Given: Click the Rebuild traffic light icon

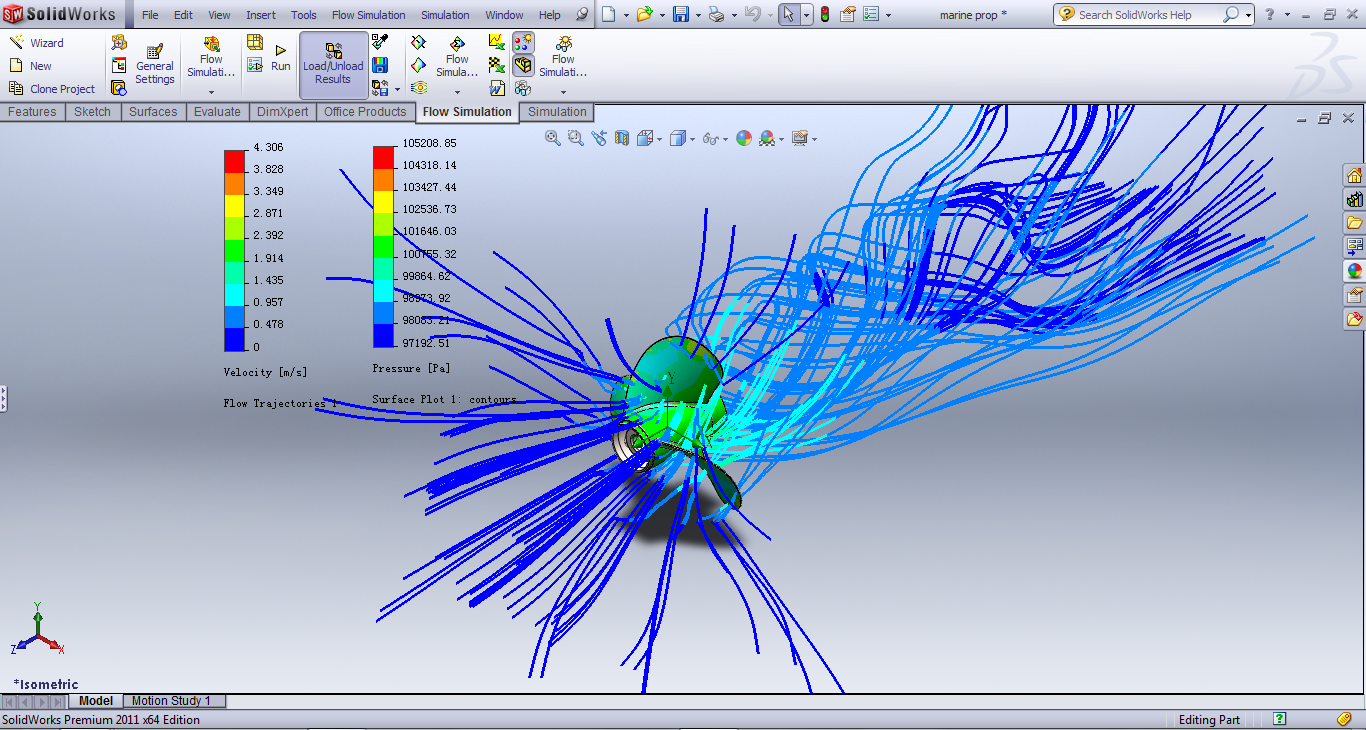Looking at the screenshot, I should (825, 14).
